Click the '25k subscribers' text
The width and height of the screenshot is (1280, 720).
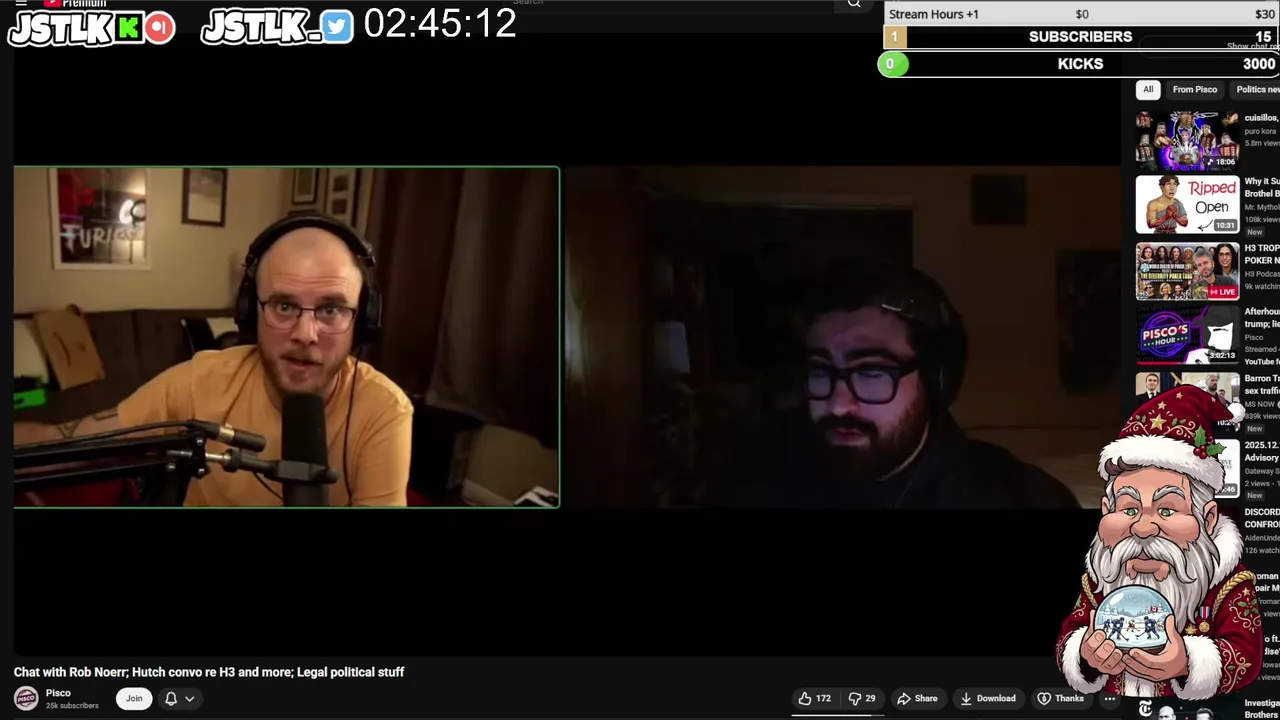point(72,706)
